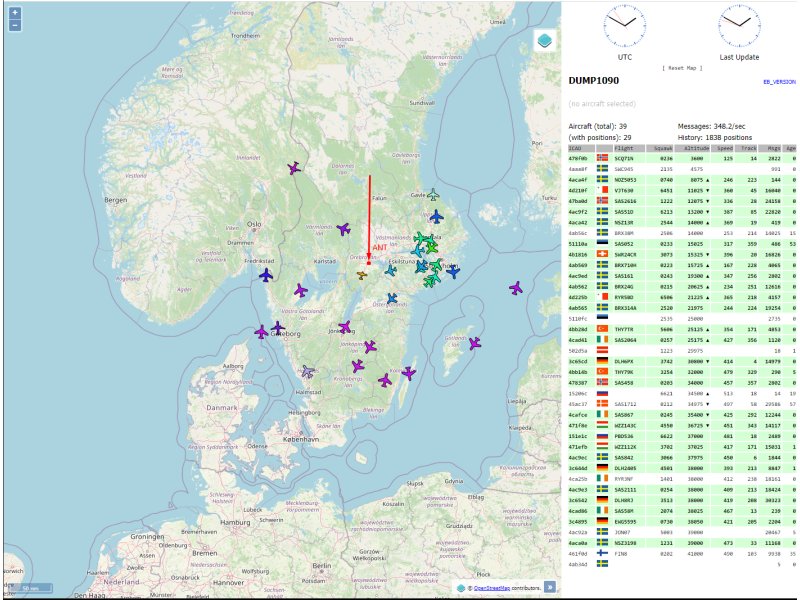Select the SAS052 flight row
Screen dimensions: 800x600
pyautogui.click(x=682, y=244)
